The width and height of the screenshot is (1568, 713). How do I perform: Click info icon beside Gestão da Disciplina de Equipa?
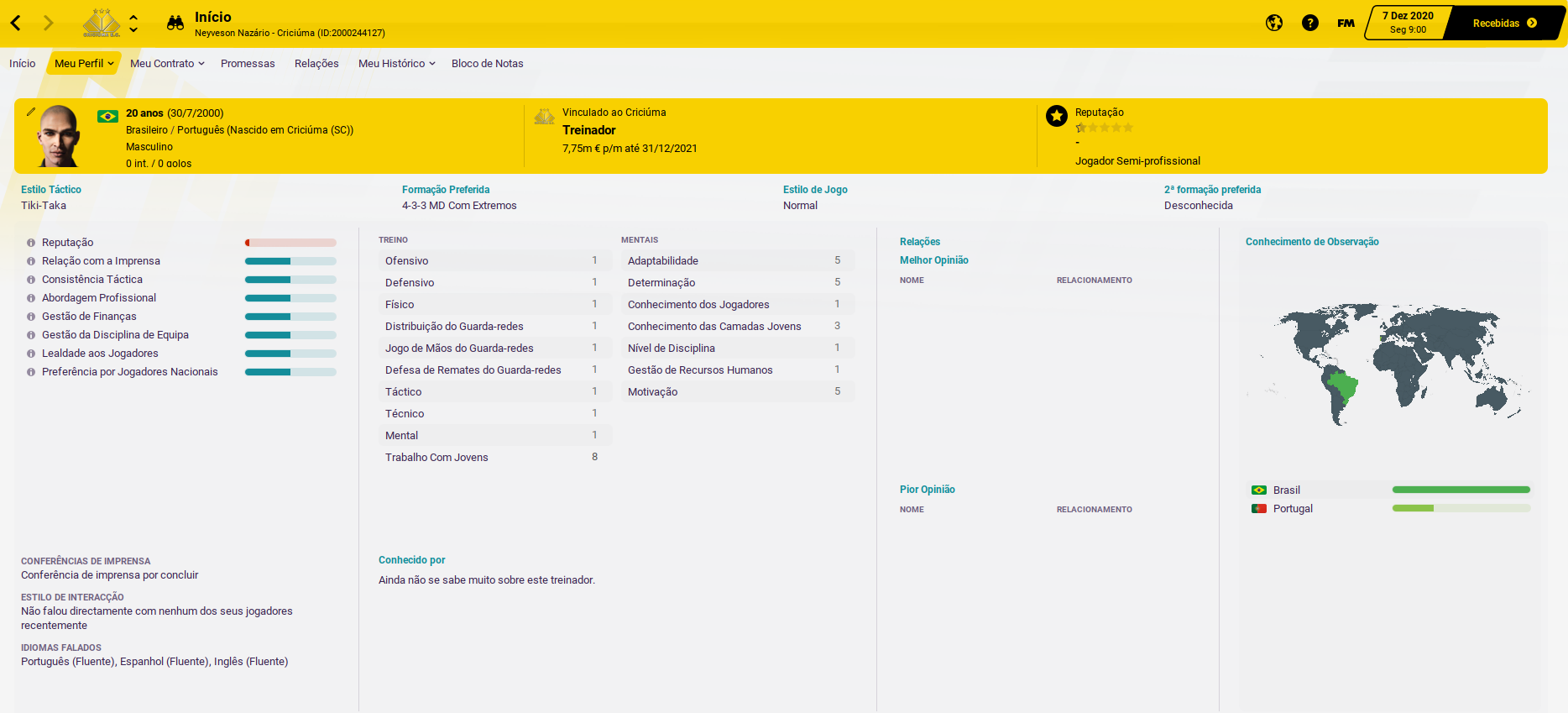(31, 335)
